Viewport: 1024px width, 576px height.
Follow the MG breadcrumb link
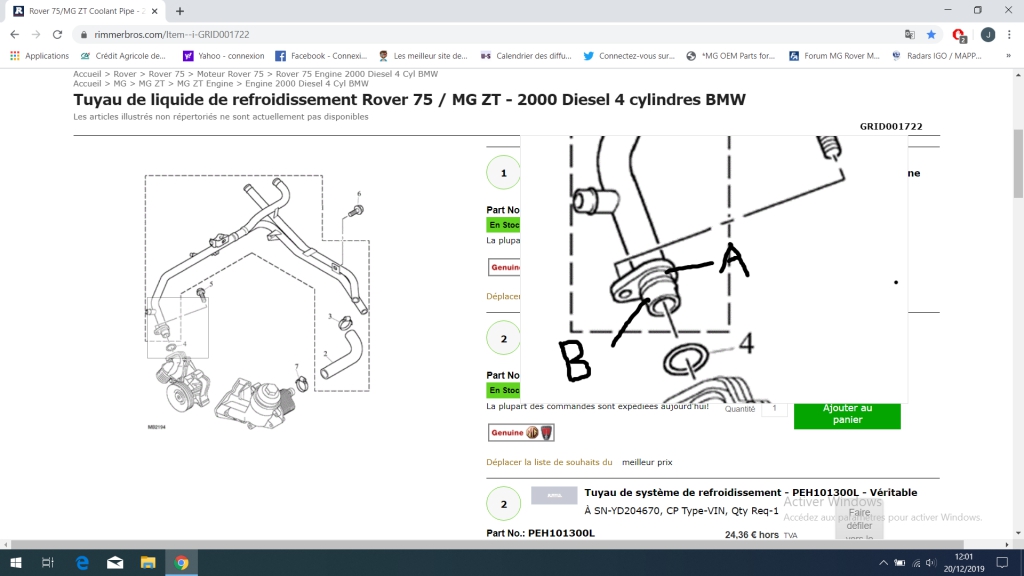(x=120, y=84)
